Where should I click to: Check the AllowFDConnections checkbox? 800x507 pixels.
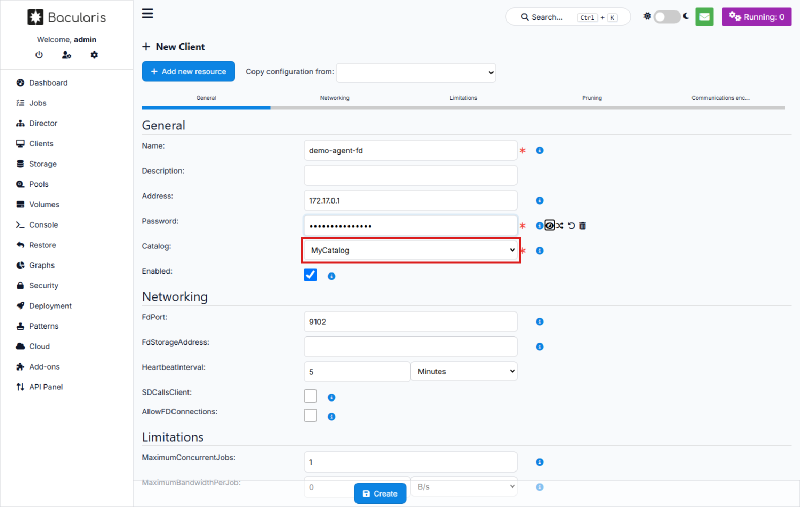(x=310, y=415)
